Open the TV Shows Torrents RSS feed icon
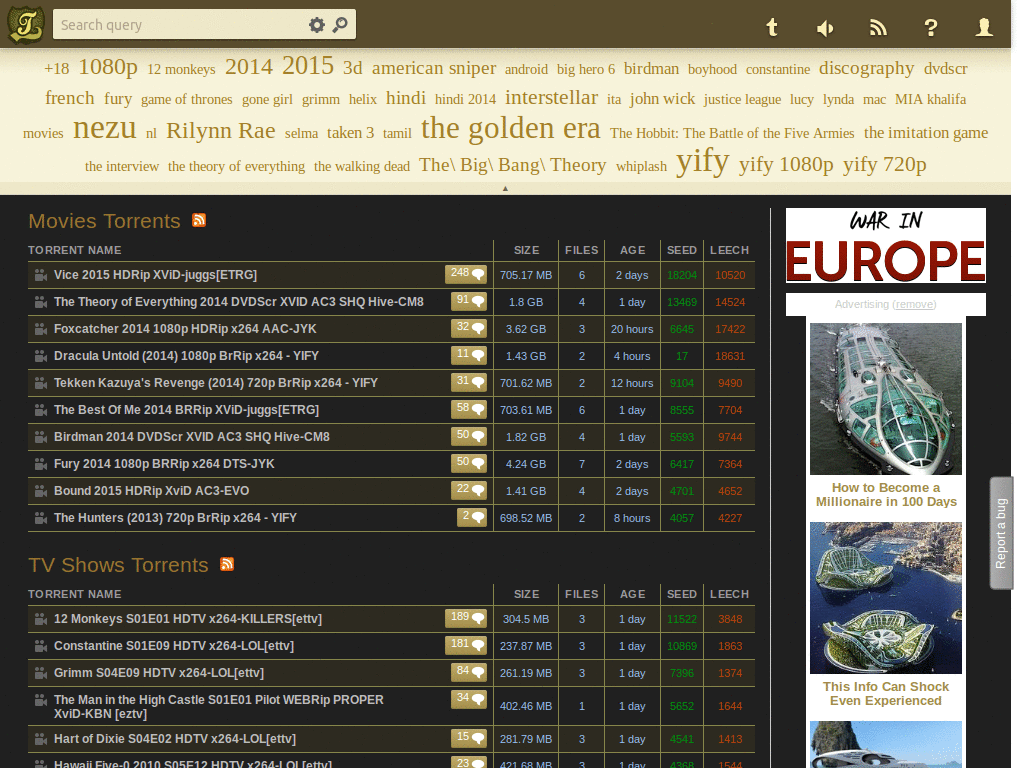 coord(227,564)
